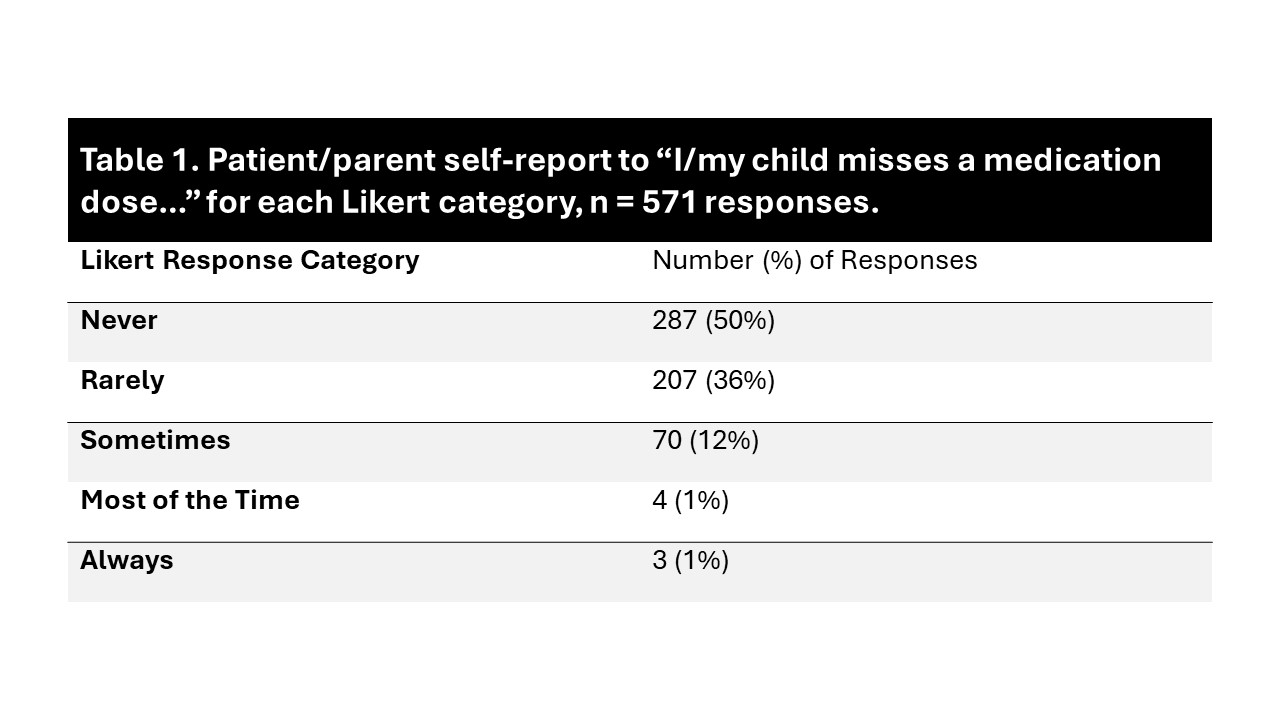The height and width of the screenshot is (720, 1280).
Task: Select the "Number (%) of Responses" column header
Action: [814, 260]
